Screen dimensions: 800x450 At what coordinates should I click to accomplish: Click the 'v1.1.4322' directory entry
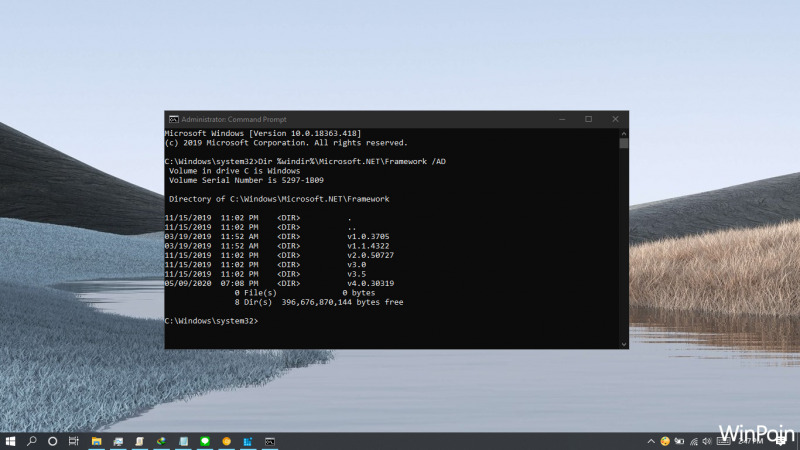click(x=368, y=246)
